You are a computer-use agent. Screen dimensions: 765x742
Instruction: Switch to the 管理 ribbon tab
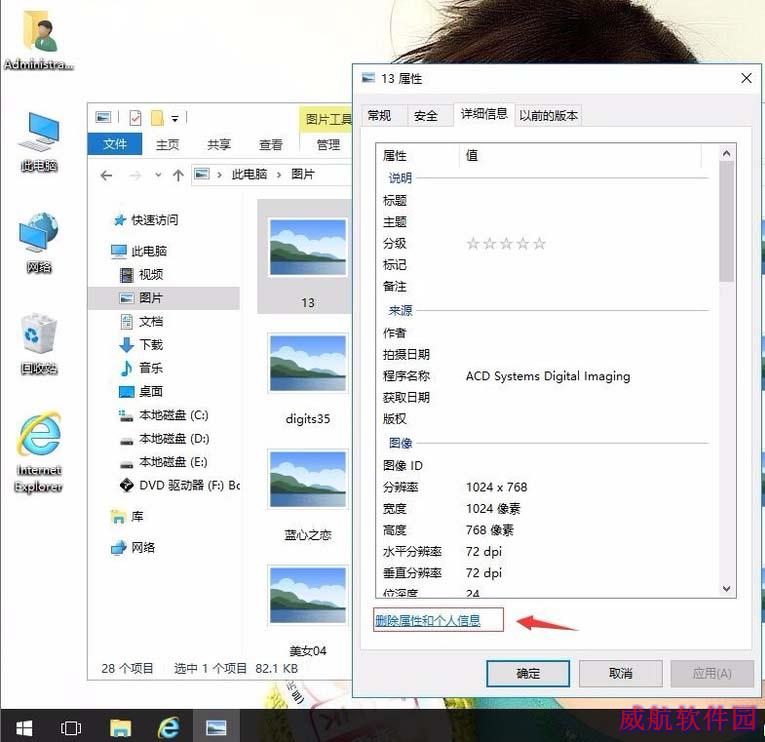coord(328,145)
